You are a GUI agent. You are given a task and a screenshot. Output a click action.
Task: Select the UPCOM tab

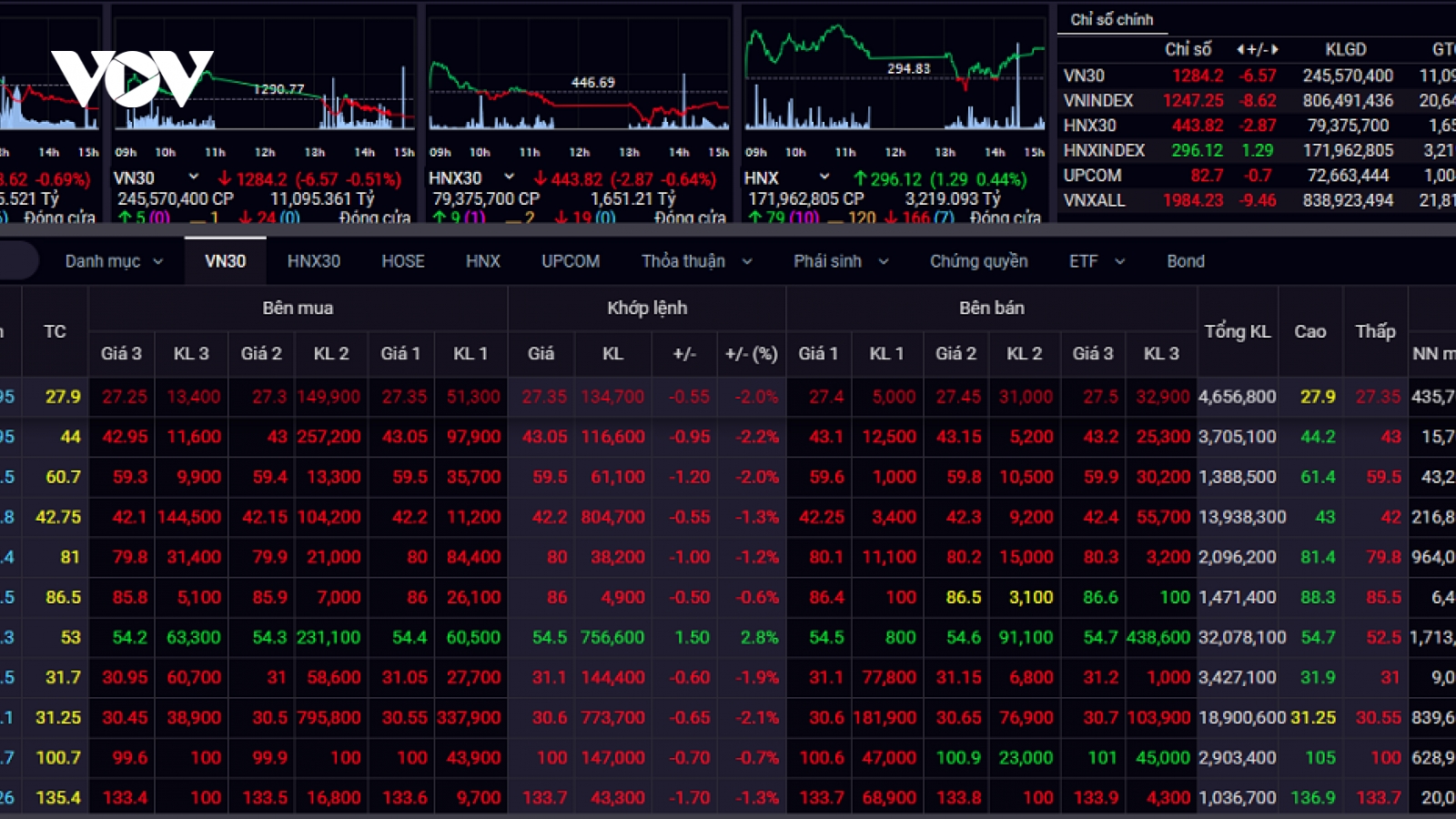[571, 261]
